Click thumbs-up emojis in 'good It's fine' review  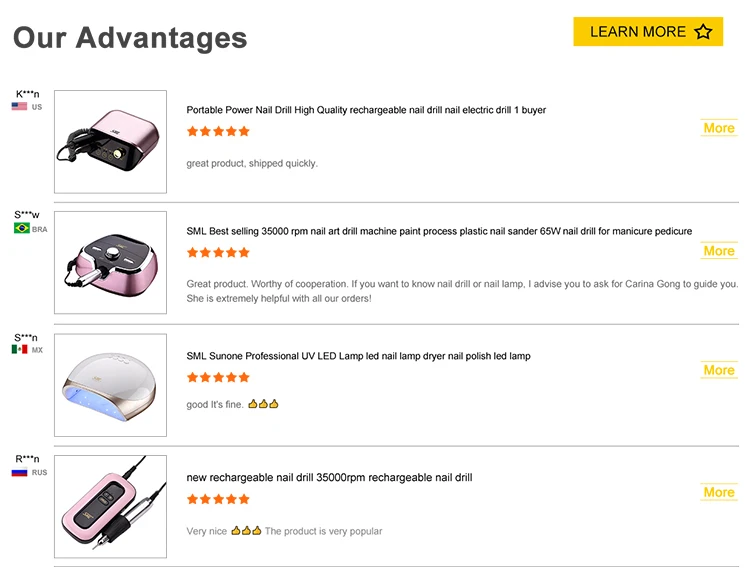pyautogui.click(x=263, y=404)
